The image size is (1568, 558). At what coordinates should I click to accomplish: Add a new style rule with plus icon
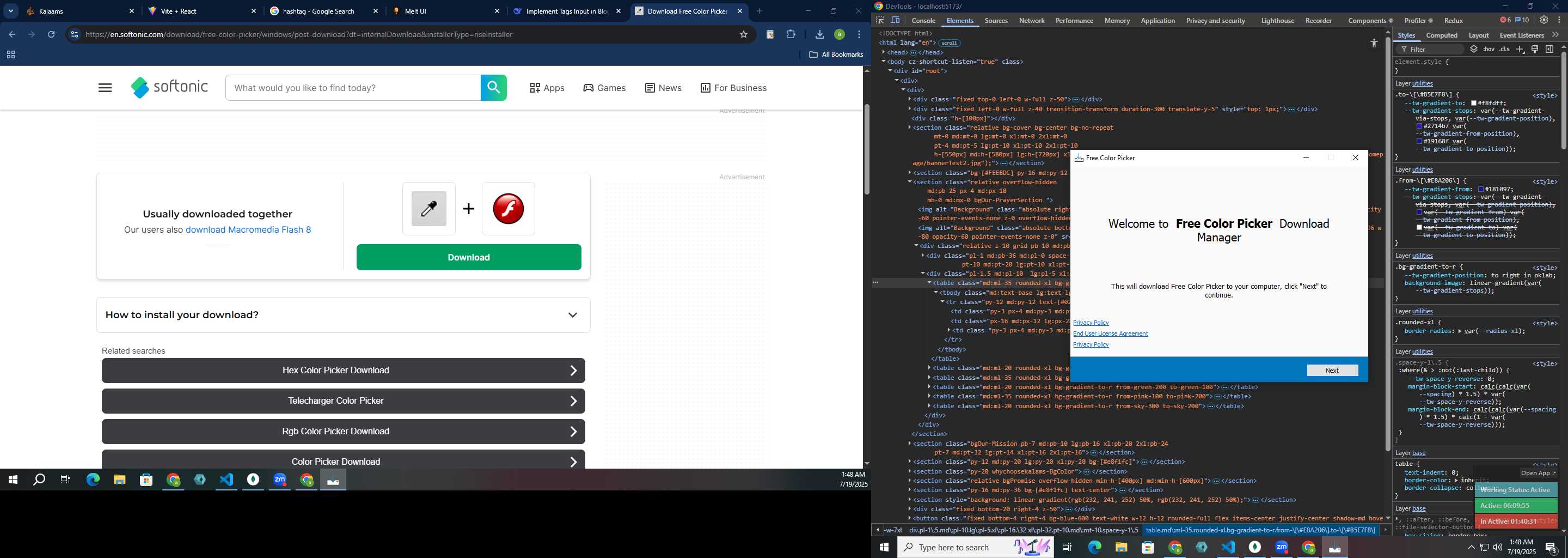[x=1520, y=50]
